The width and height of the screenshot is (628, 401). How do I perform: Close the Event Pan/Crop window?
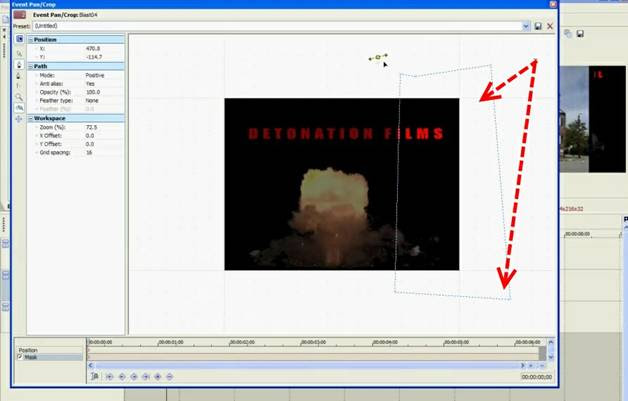(553, 4)
